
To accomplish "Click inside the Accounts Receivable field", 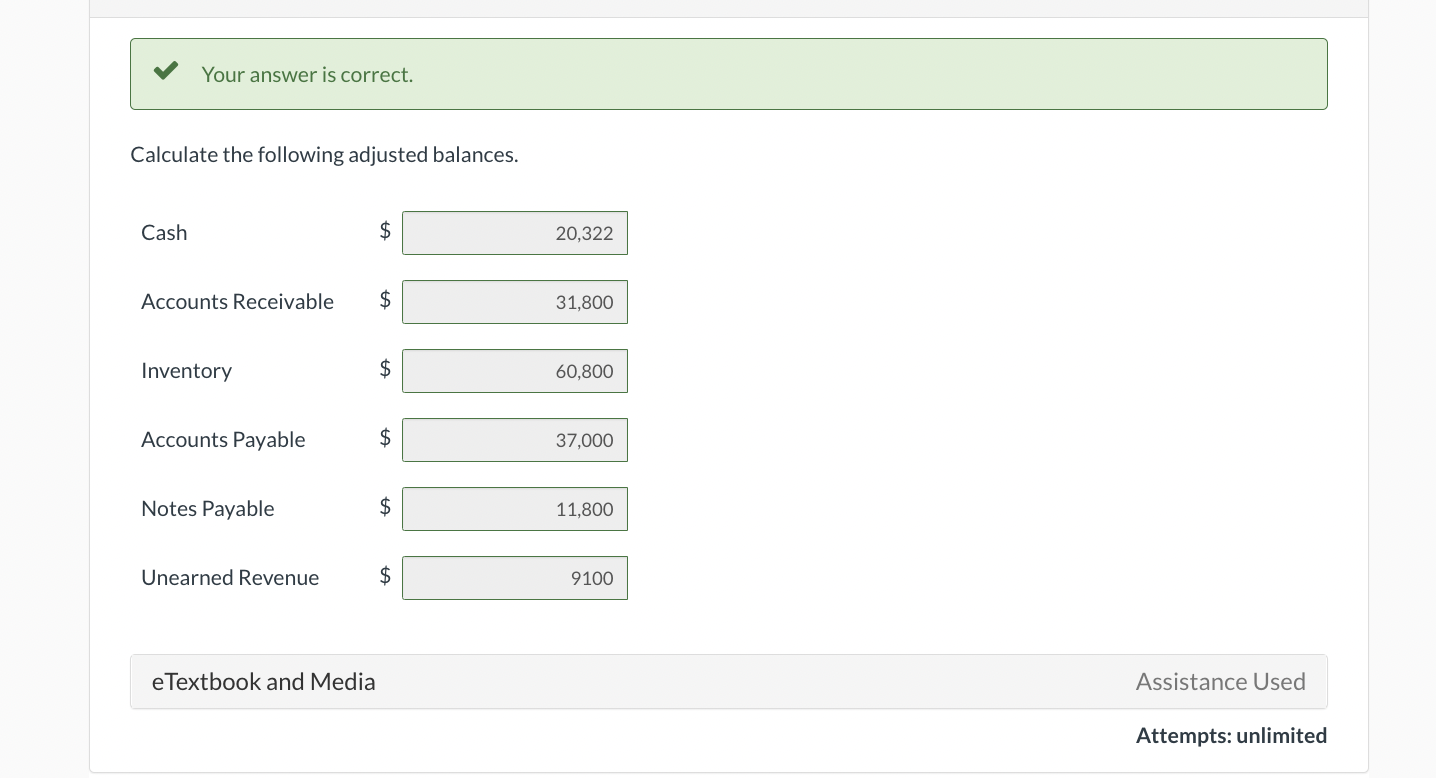I will pyautogui.click(x=514, y=302).
